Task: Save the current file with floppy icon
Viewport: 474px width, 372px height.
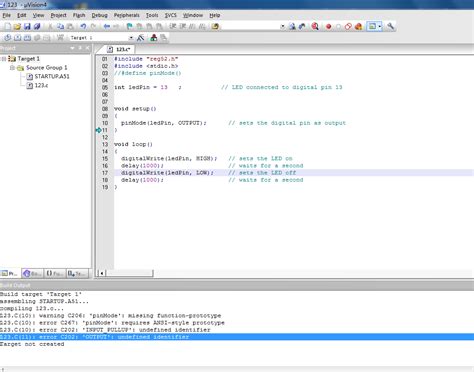Action: [27, 26]
